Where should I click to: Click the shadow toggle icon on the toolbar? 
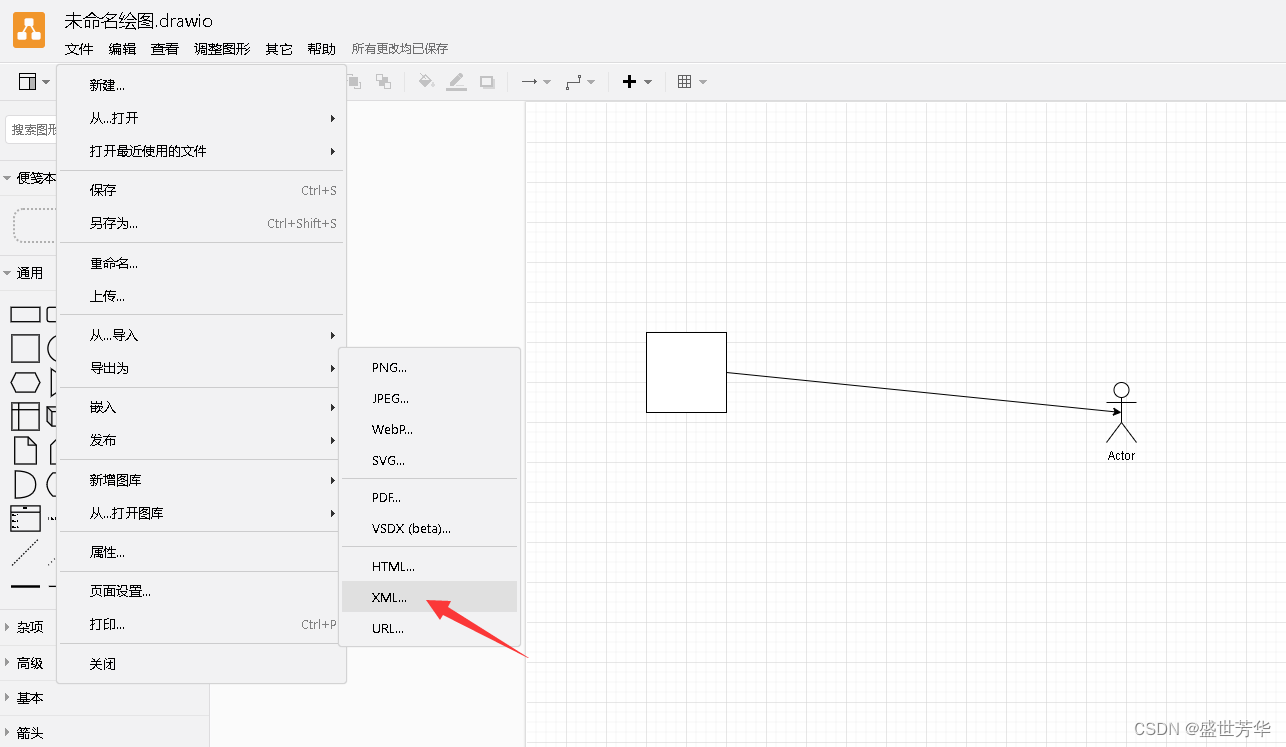click(x=487, y=81)
